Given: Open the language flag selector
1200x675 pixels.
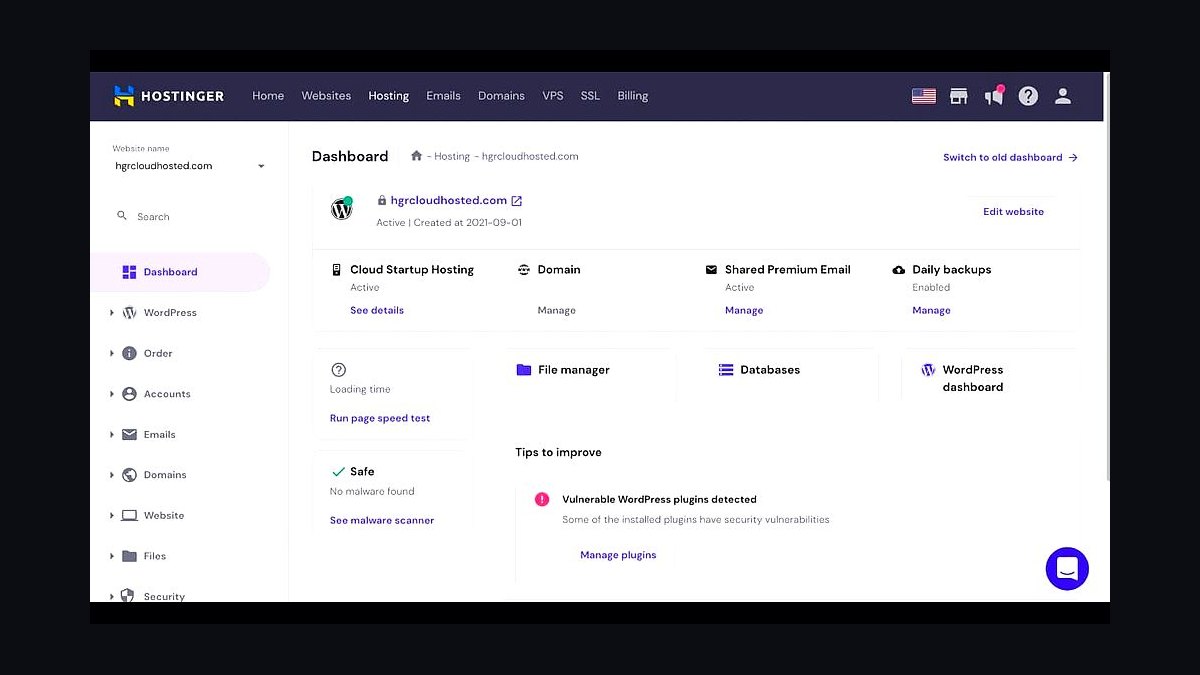Looking at the screenshot, I should point(923,96).
